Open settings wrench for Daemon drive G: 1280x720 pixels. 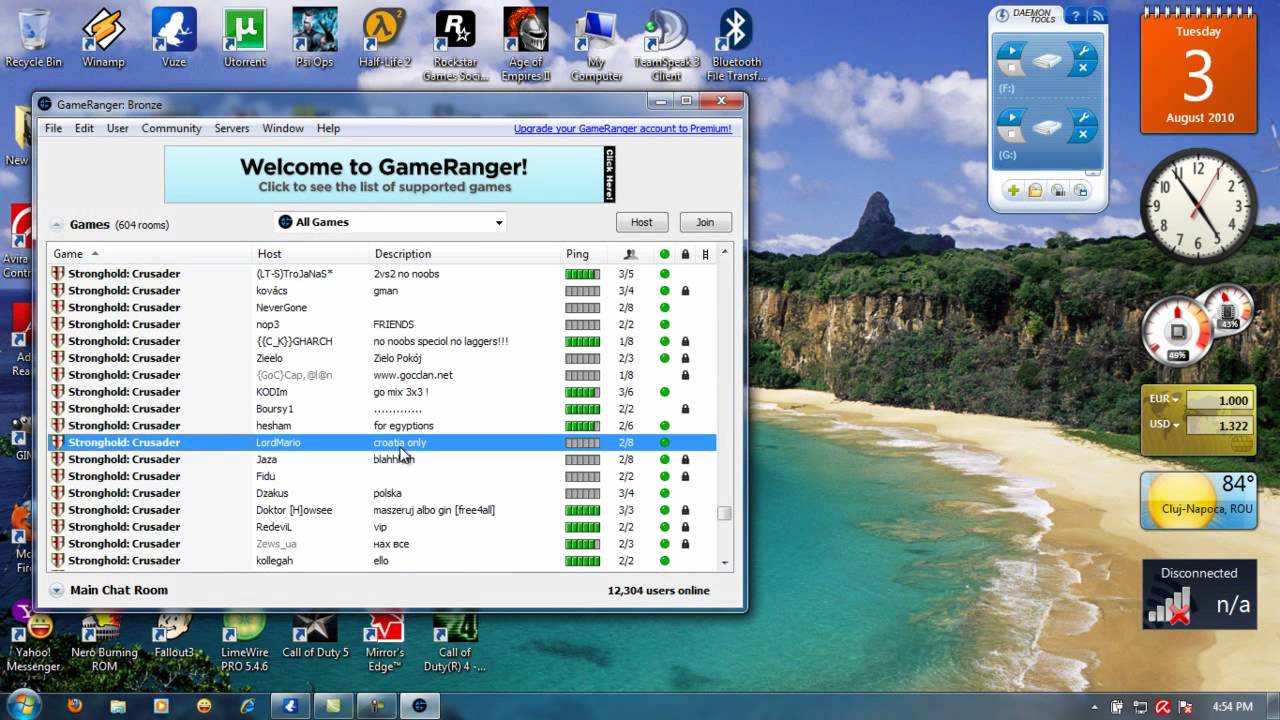1082,118
